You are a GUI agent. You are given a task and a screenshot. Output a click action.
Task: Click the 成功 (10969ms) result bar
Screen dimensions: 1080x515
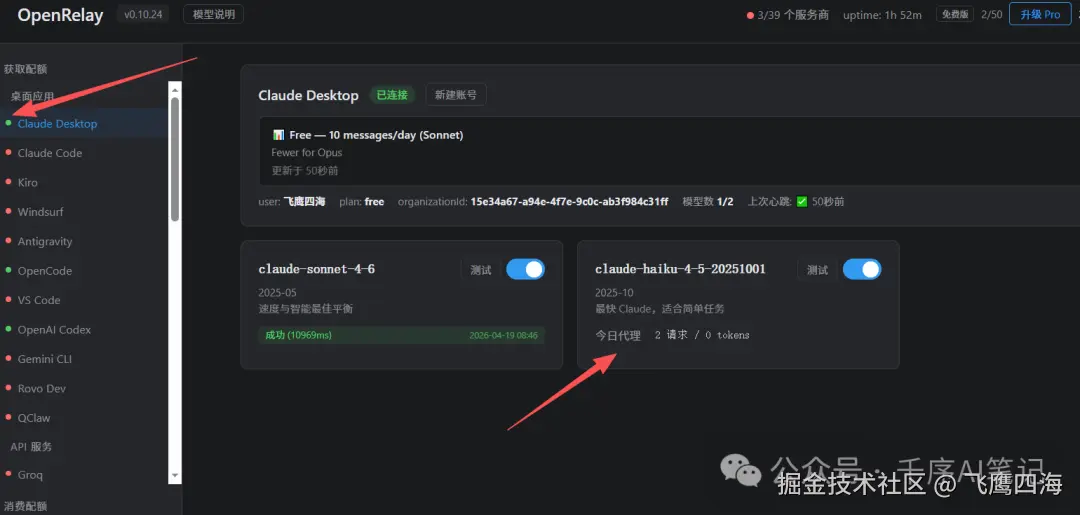pyautogui.click(x=400, y=335)
